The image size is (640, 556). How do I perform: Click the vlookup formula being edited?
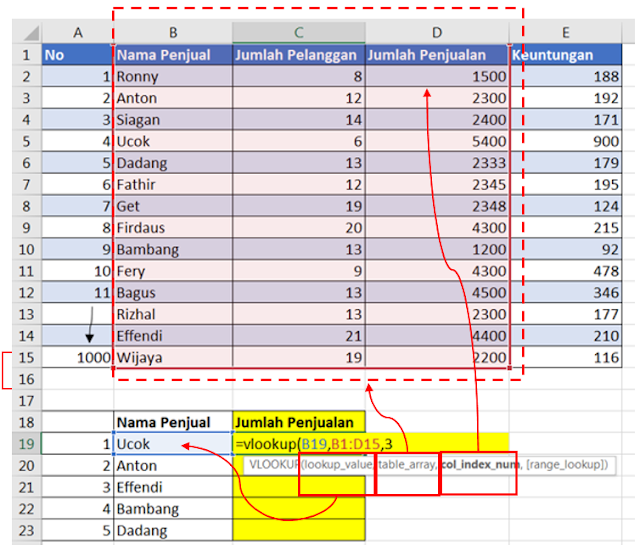coord(314,444)
